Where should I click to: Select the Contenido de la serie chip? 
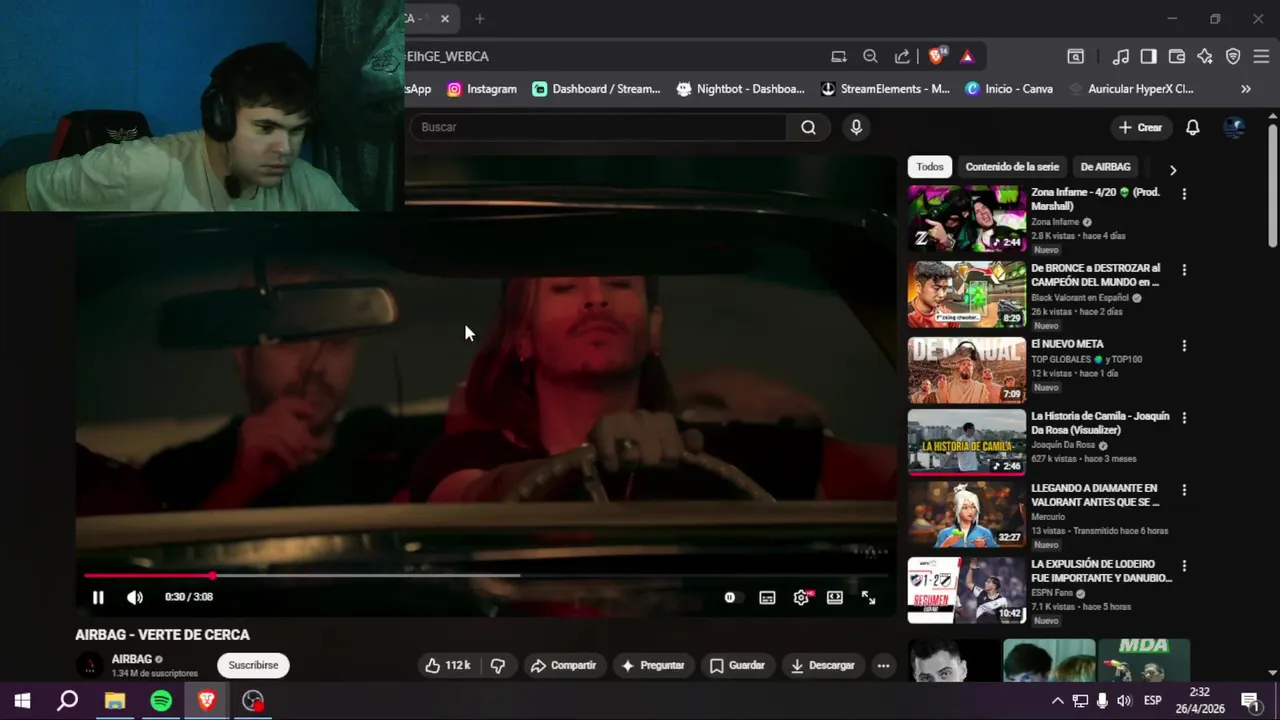pyautogui.click(x=1012, y=167)
